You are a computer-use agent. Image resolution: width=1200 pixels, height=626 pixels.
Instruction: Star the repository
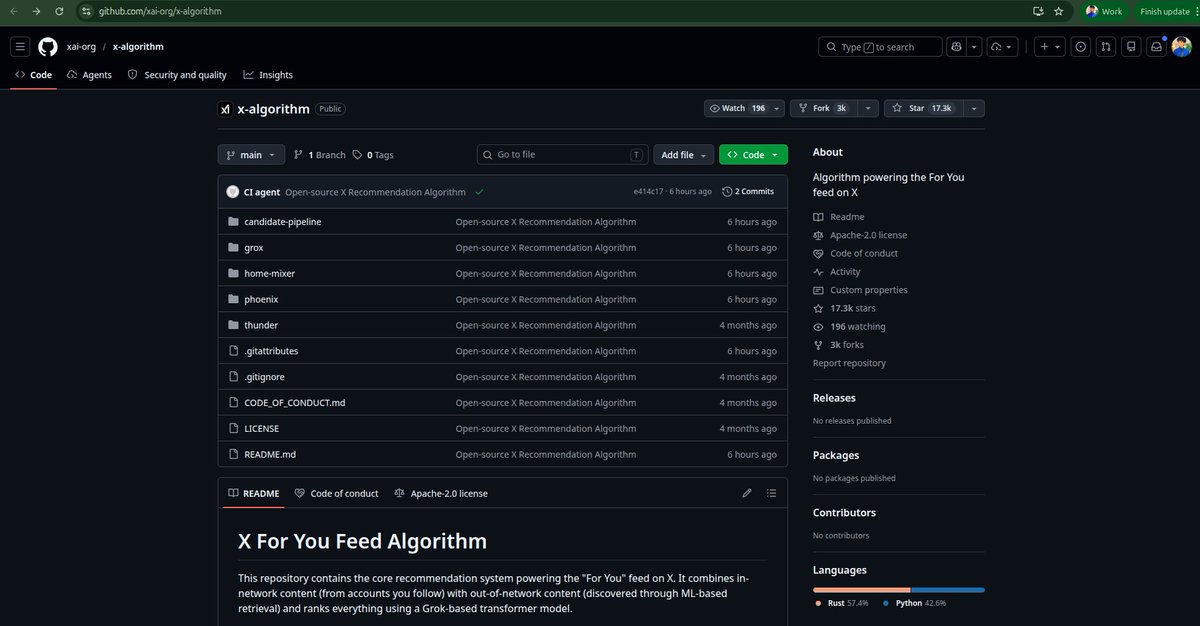[923, 108]
